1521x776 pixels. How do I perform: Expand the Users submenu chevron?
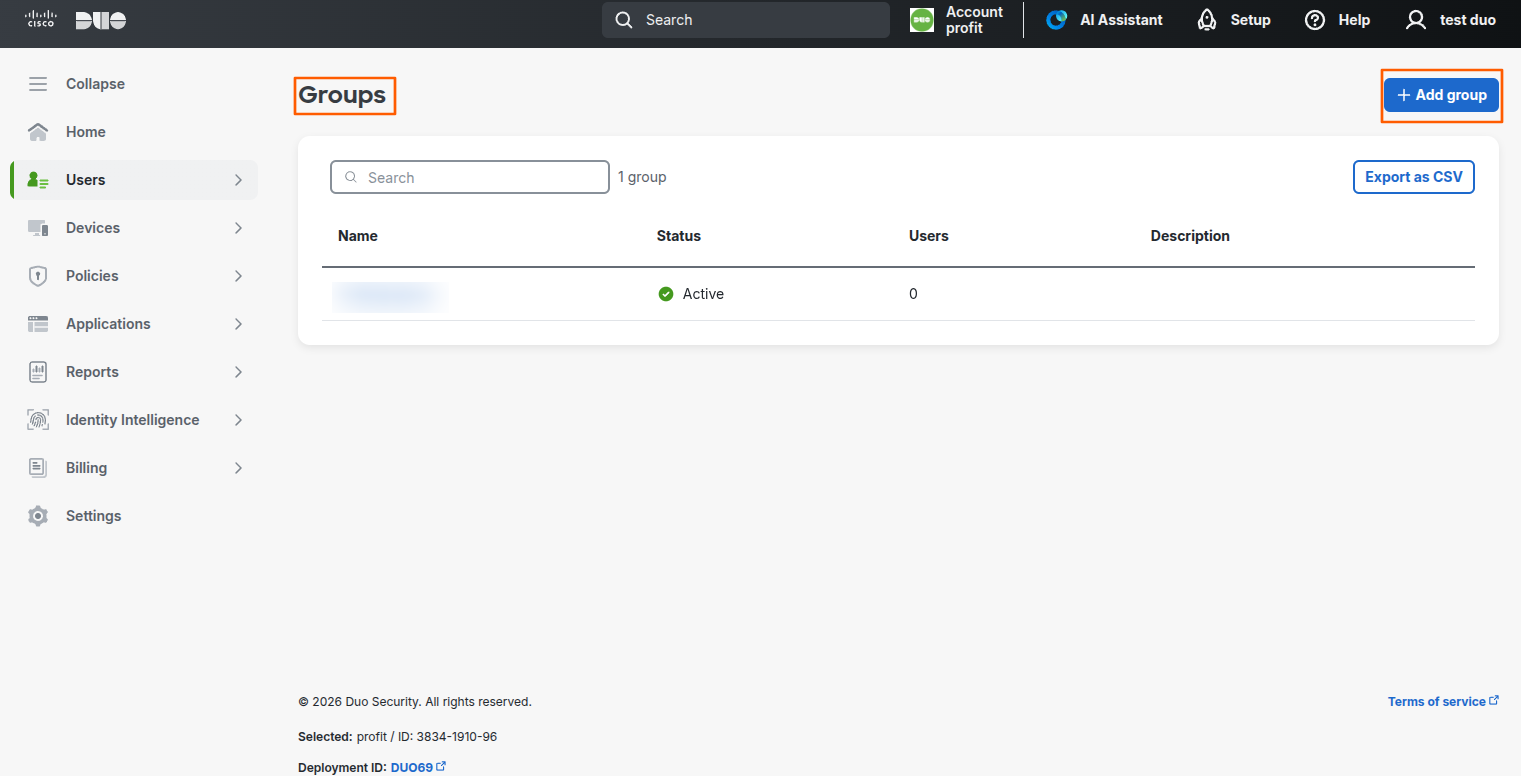click(x=238, y=180)
